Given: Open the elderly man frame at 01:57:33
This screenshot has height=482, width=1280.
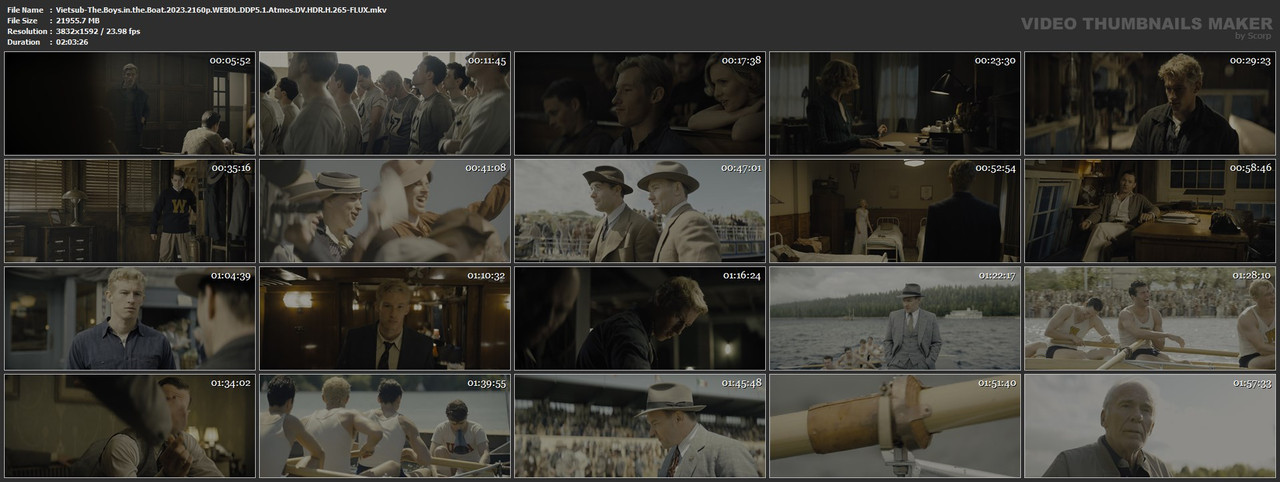Looking at the screenshot, I should [1150, 426].
